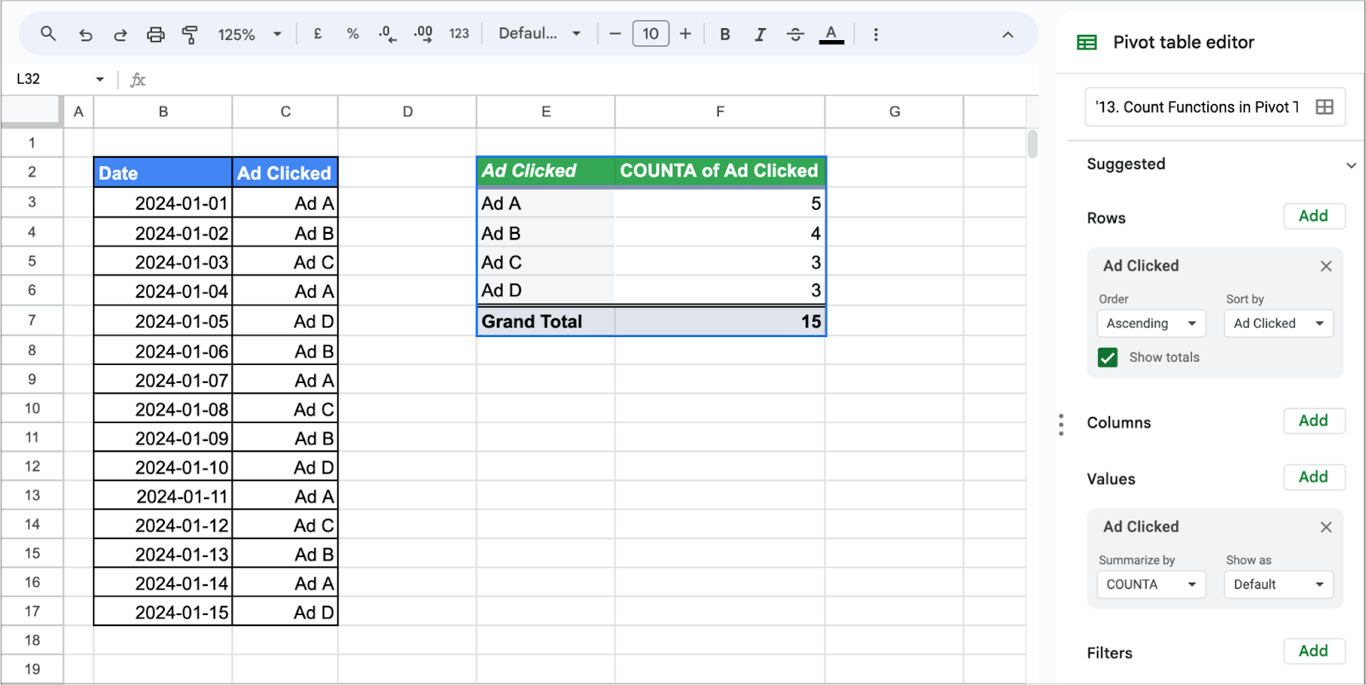Image resolution: width=1366 pixels, height=685 pixels.
Task: Select pivot row label Ad C
Action: [546, 262]
